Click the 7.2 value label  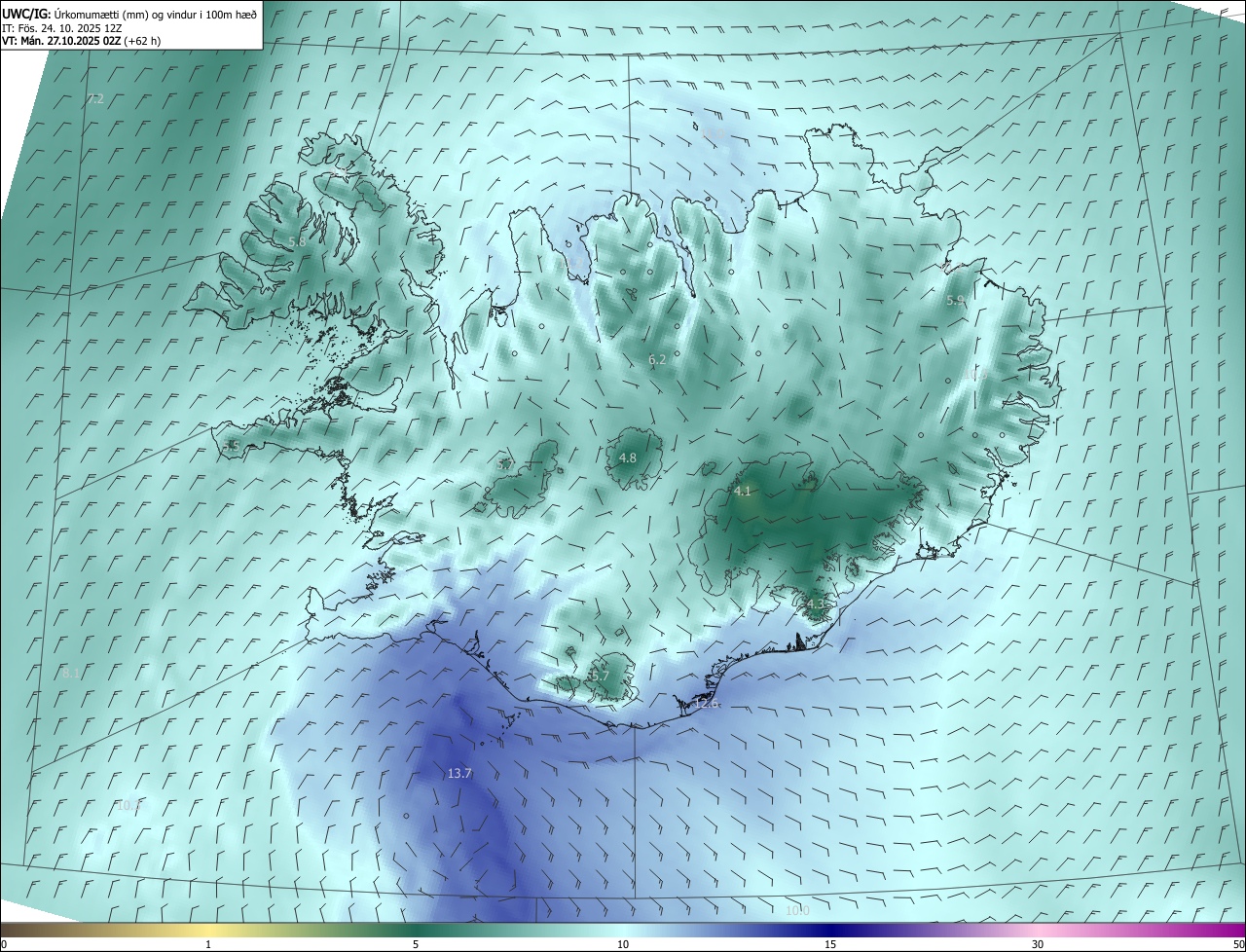(x=94, y=99)
